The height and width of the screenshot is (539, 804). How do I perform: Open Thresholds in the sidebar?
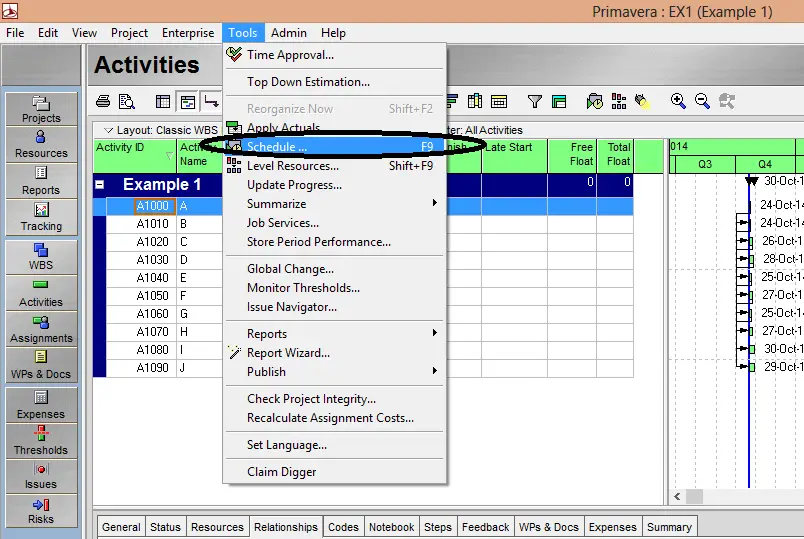point(41,441)
